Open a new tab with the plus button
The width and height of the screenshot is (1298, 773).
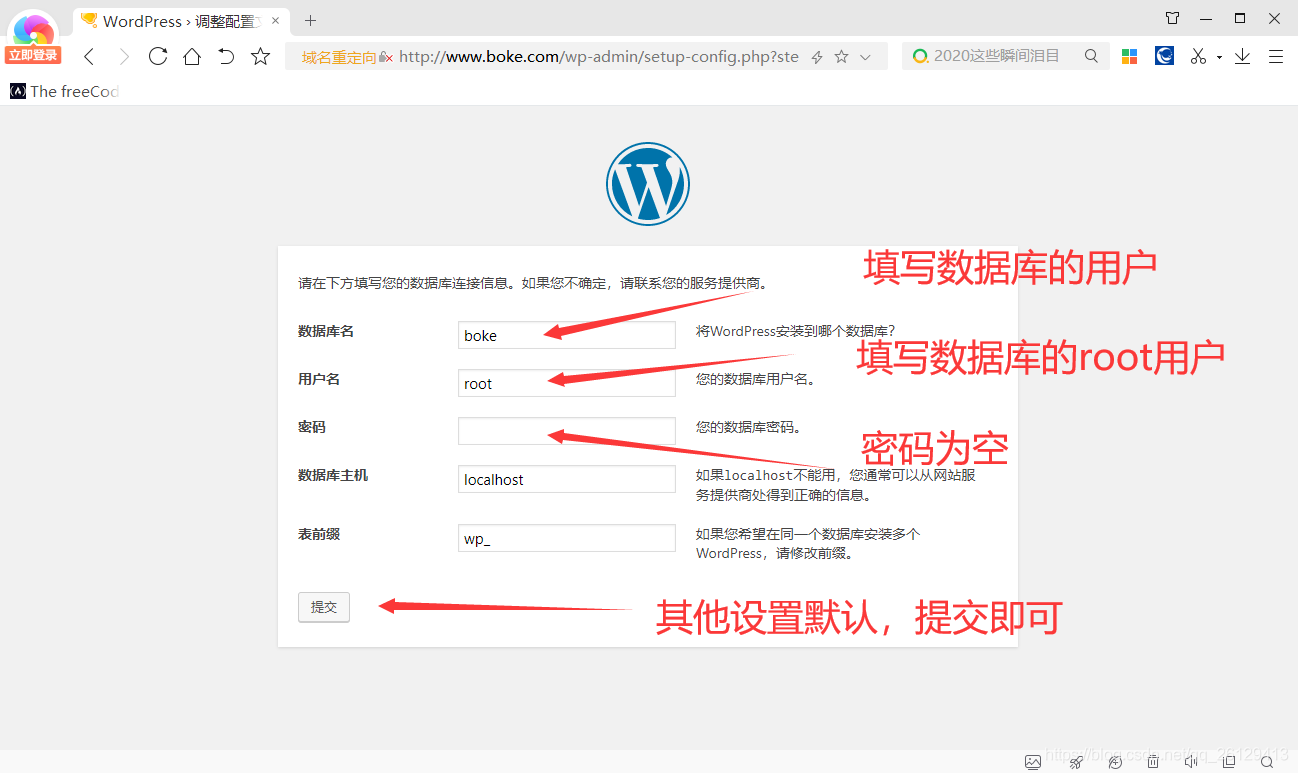click(310, 20)
